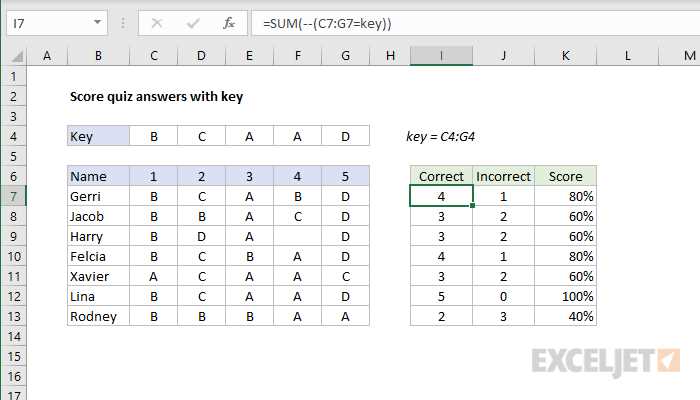This screenshot has width=700, height=400.
Task: Select Rodney's 40% score cell
Action: [x=565, y=316]
